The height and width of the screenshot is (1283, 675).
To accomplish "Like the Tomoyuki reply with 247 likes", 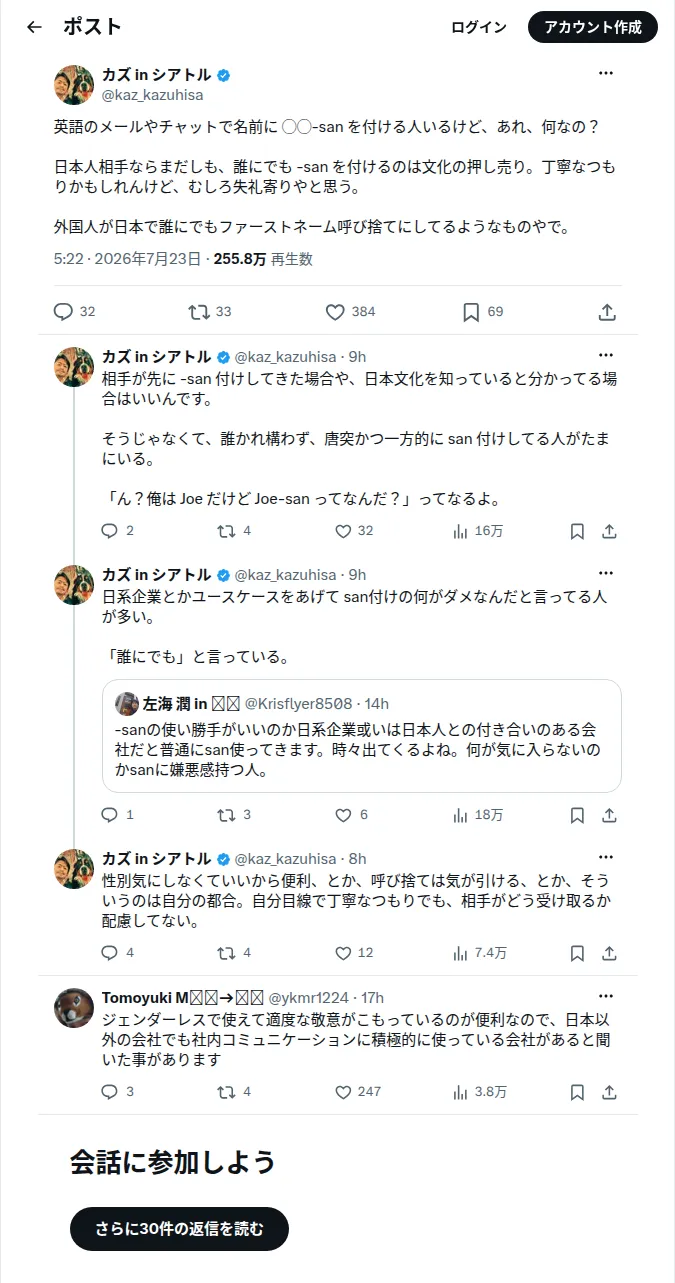I will 357,1092.
